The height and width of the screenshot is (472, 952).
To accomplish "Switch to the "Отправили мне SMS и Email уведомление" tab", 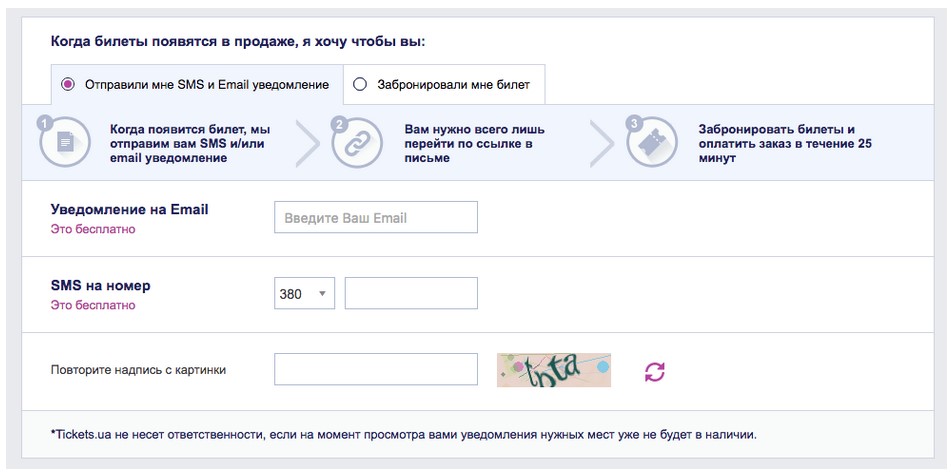I will (x=206, y=85).
